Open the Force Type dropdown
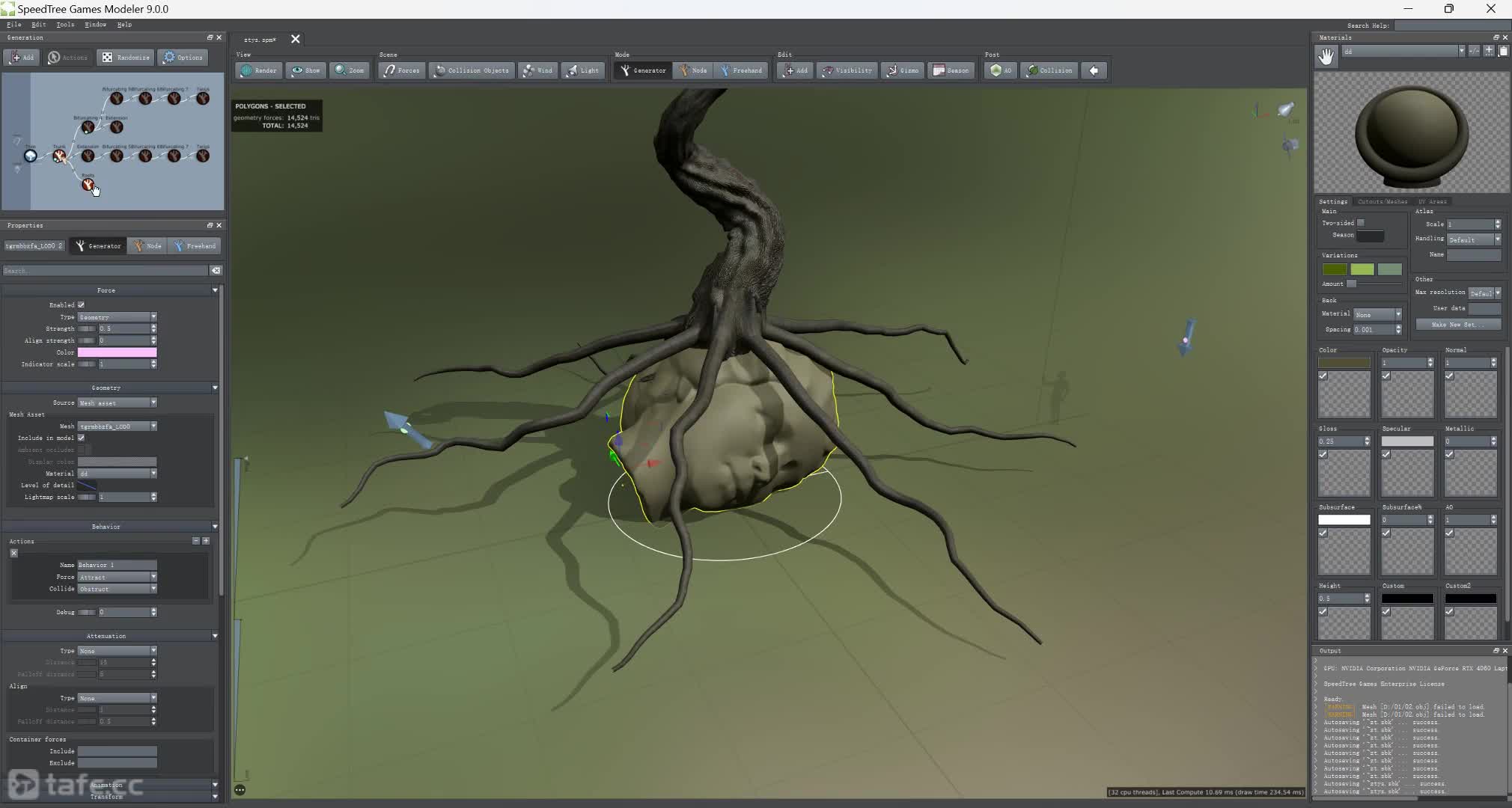 pos(118,317)
